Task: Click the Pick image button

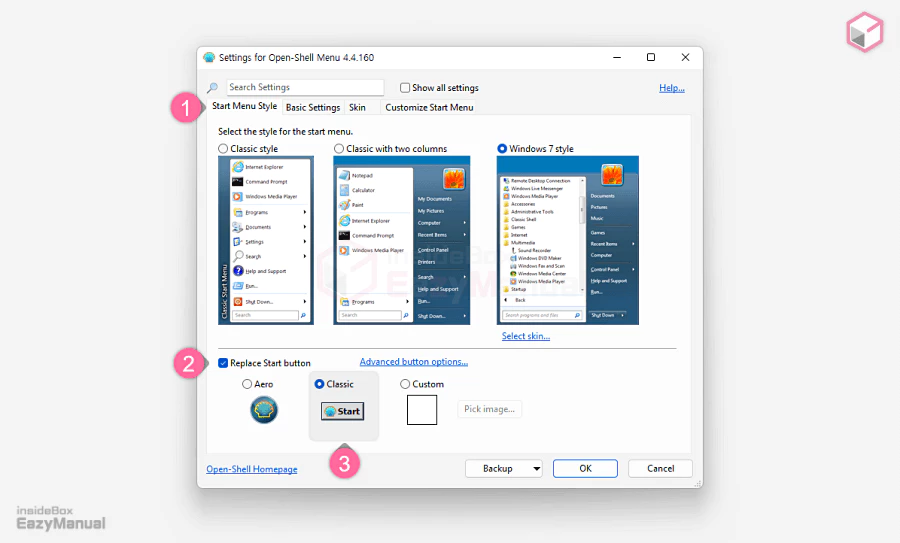Action: point(490,409)
